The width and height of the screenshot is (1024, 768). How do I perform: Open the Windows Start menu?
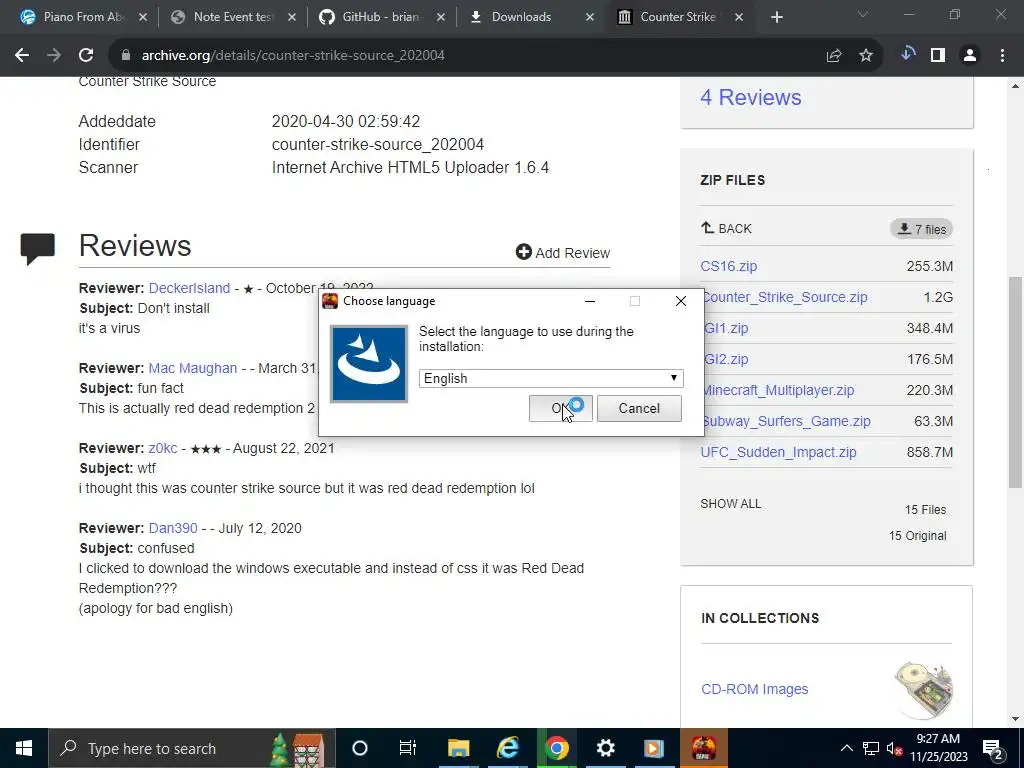(24, 748)
